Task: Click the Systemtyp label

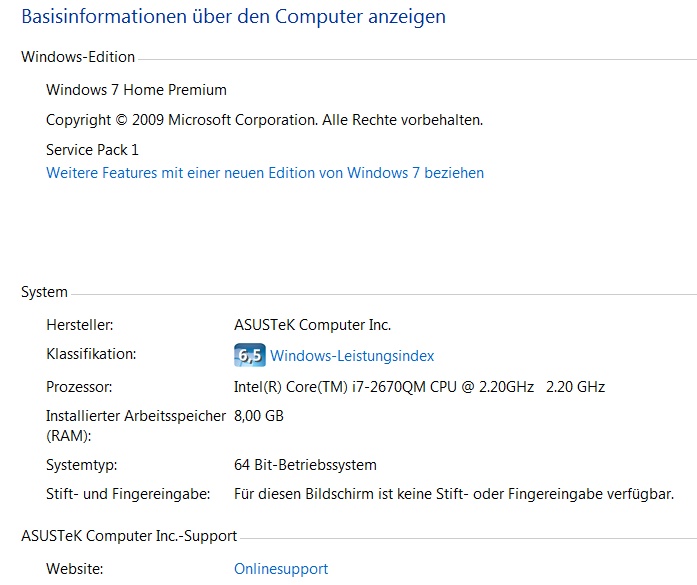Action: (82, 465)
